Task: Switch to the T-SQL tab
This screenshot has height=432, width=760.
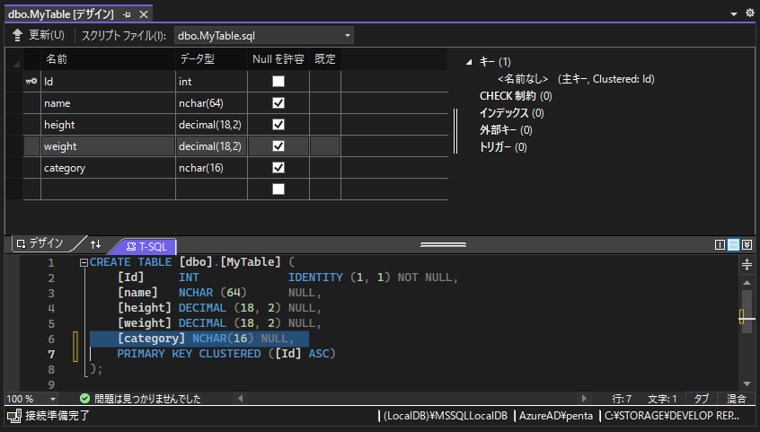Action: pyautogui.click(x=146, y=246)
